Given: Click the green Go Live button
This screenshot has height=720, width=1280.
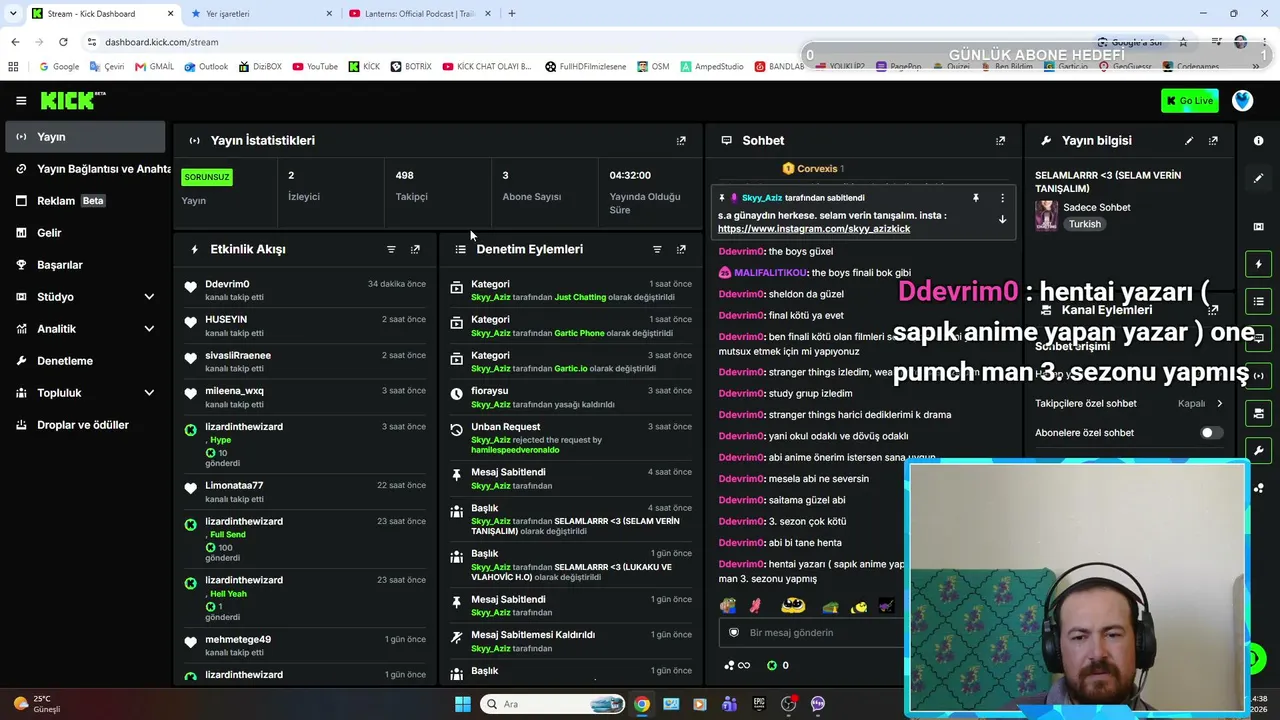Looking at the screenshot, I should pos(1190,100).
